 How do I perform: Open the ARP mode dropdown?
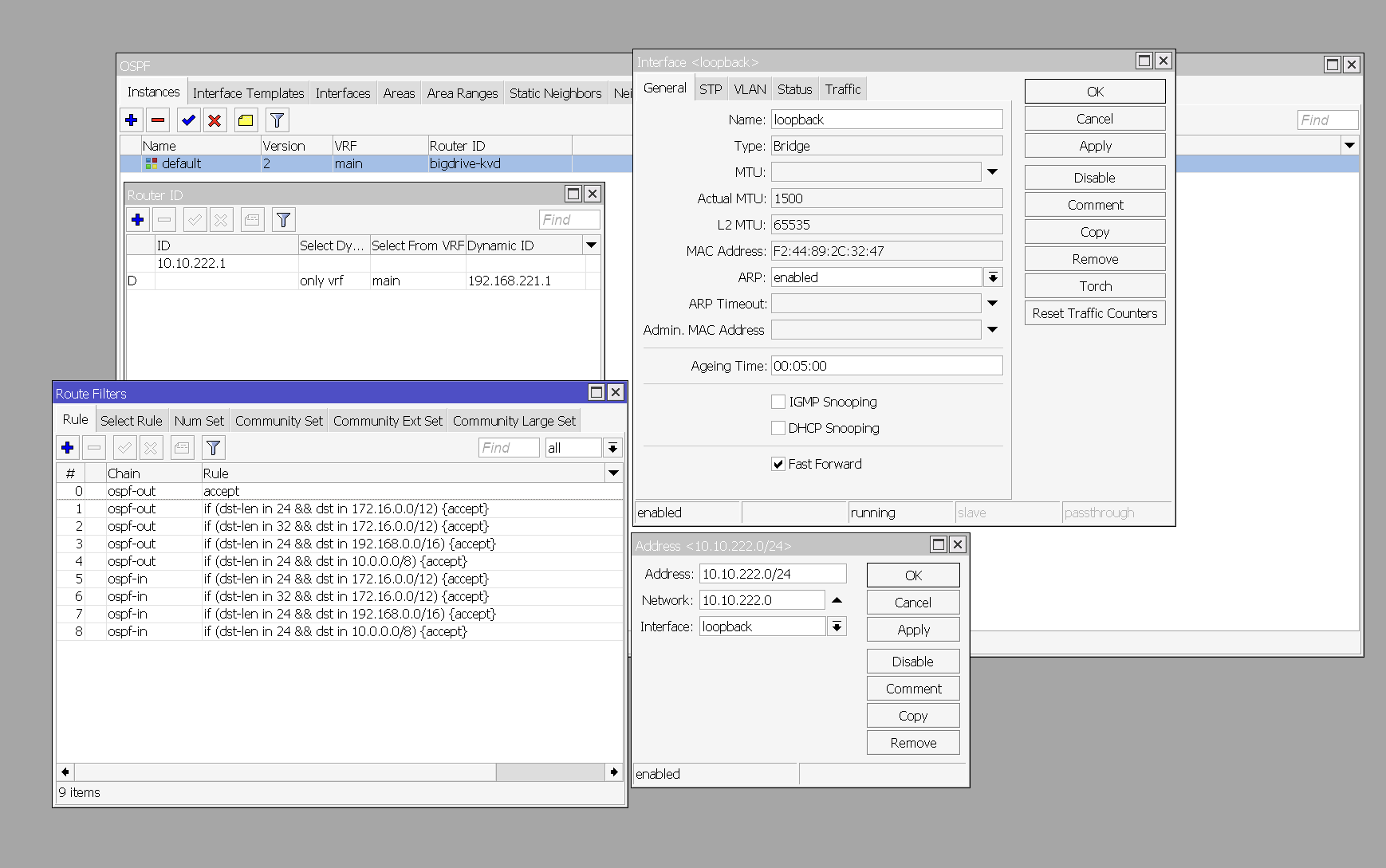coord(993,277)
